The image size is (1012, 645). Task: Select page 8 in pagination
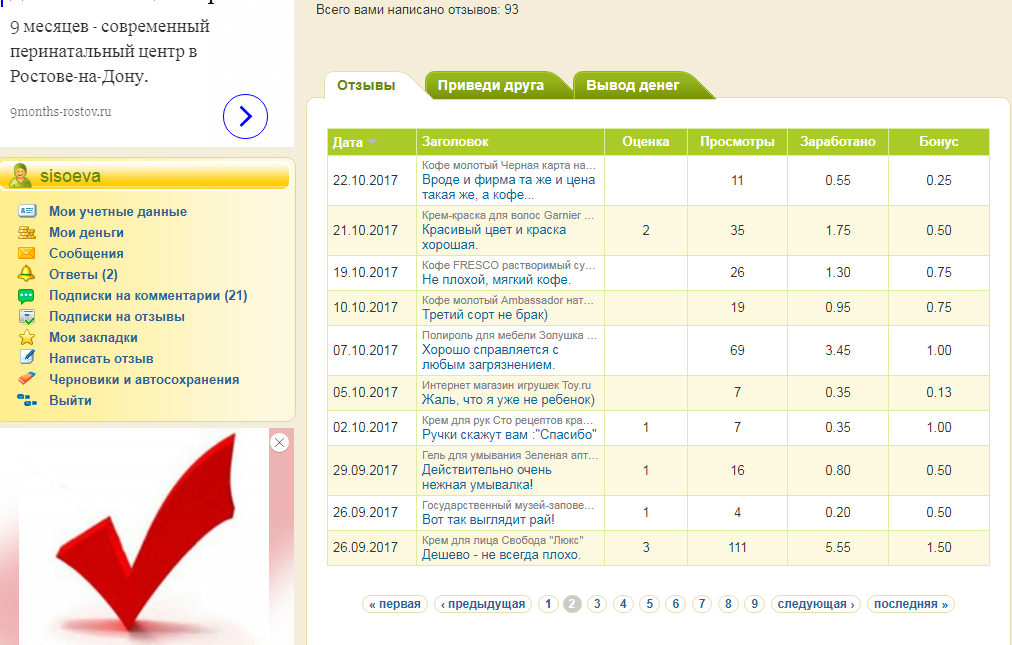click(x=728, y=604)
